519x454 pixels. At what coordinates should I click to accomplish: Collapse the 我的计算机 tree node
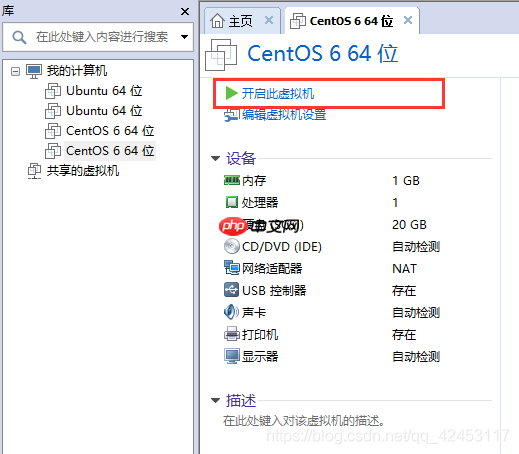coord(15,71)
